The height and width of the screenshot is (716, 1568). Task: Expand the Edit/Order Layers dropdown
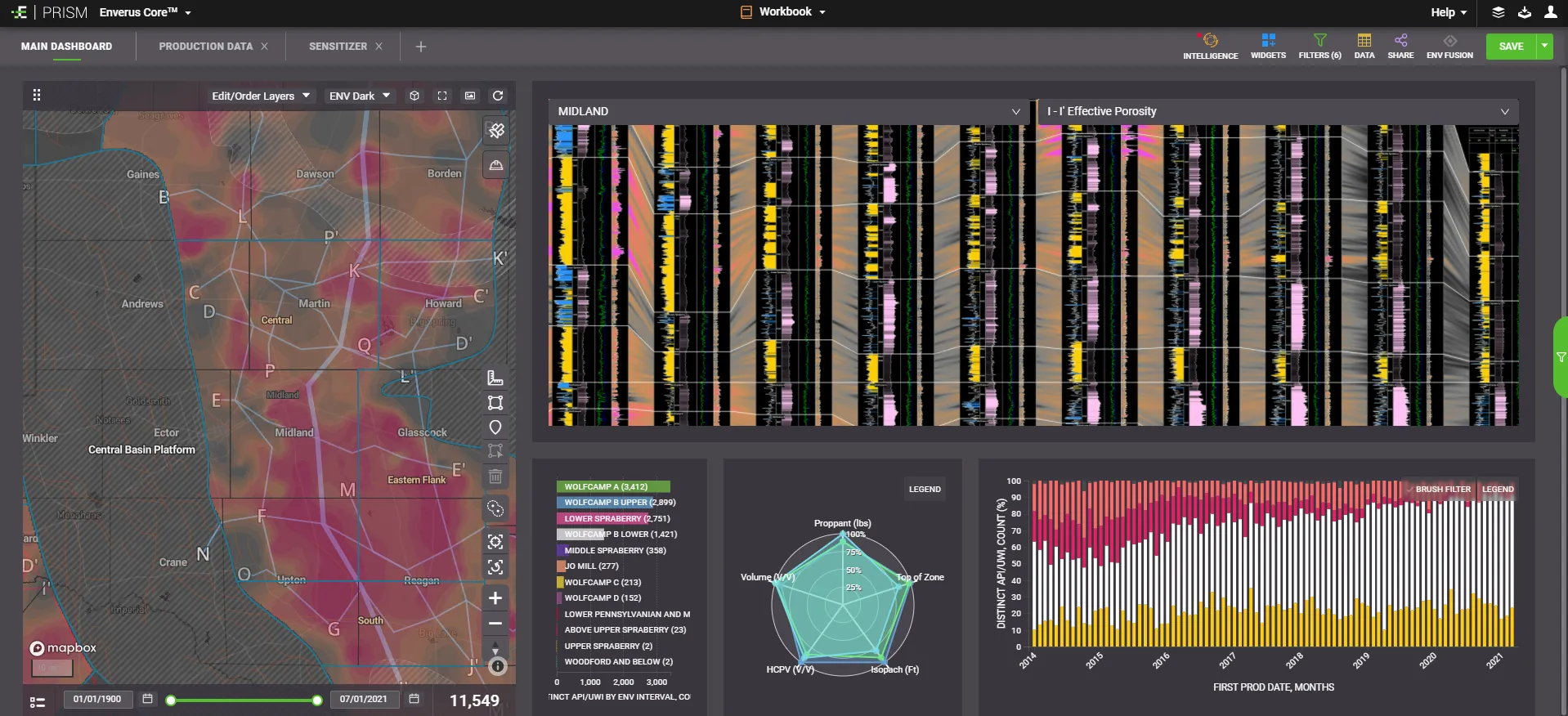[x=261, y=96]
